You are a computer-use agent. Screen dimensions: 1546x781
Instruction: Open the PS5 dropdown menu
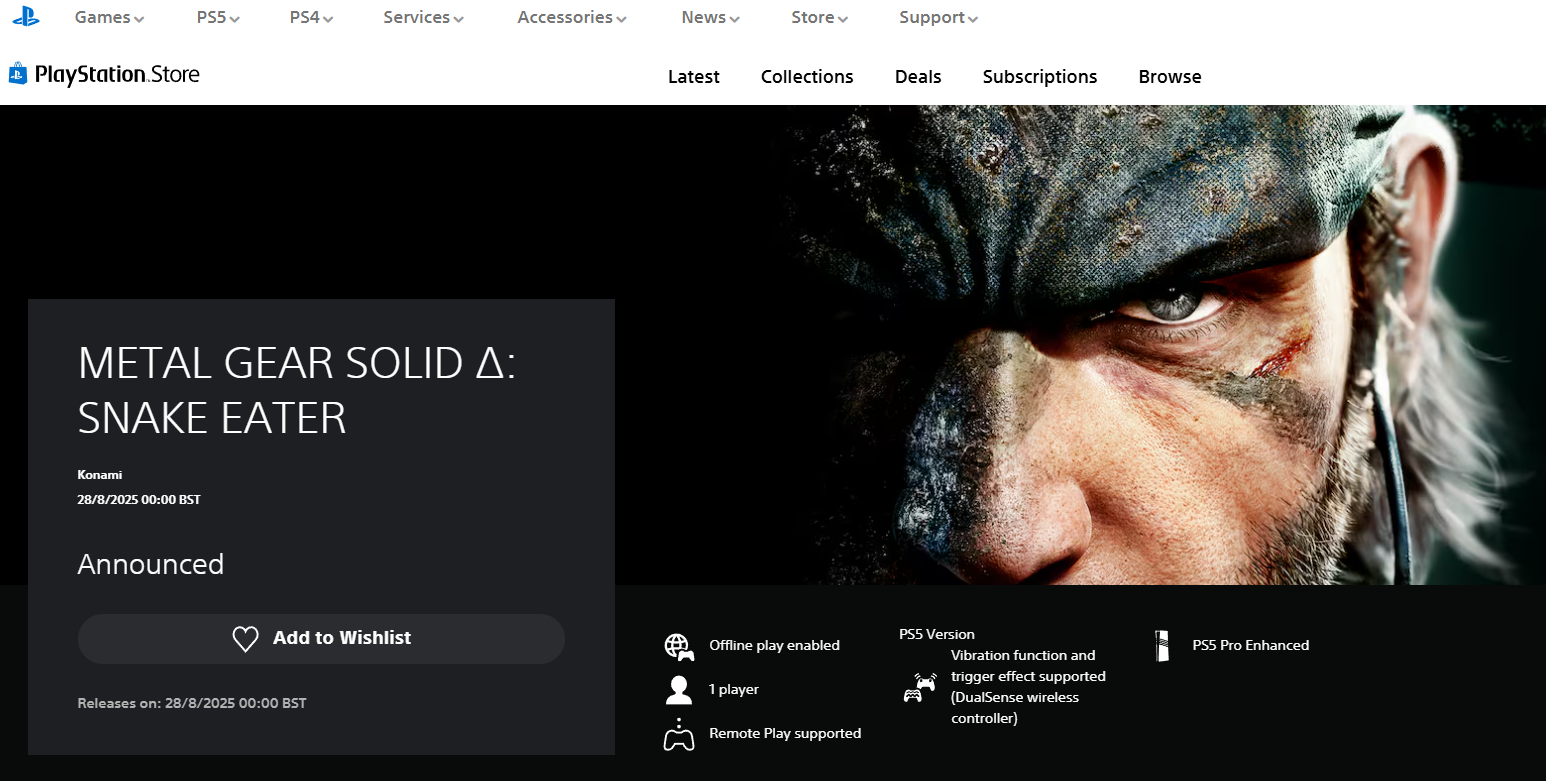point(216,17)
